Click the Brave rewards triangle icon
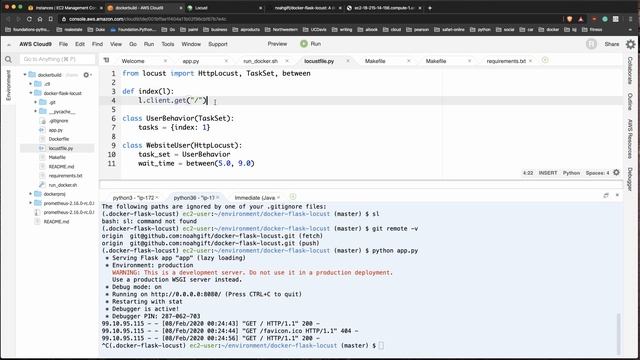 (581, 19)
